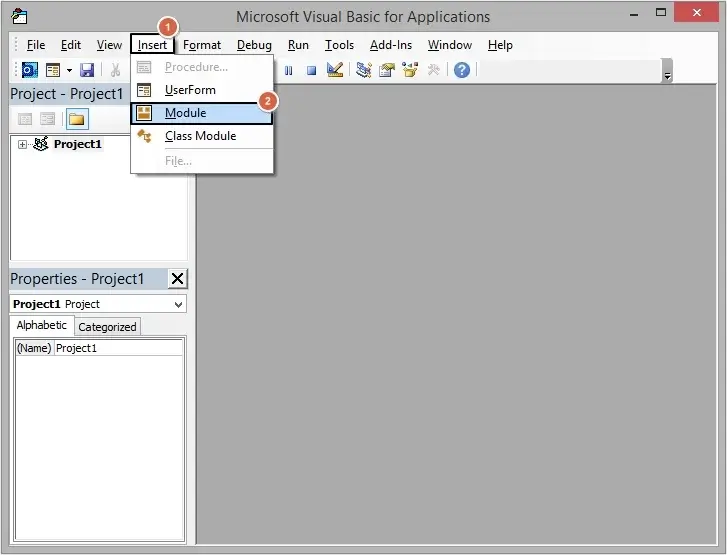Switch to the Categorized tab
727x555 pixels.
107,327
